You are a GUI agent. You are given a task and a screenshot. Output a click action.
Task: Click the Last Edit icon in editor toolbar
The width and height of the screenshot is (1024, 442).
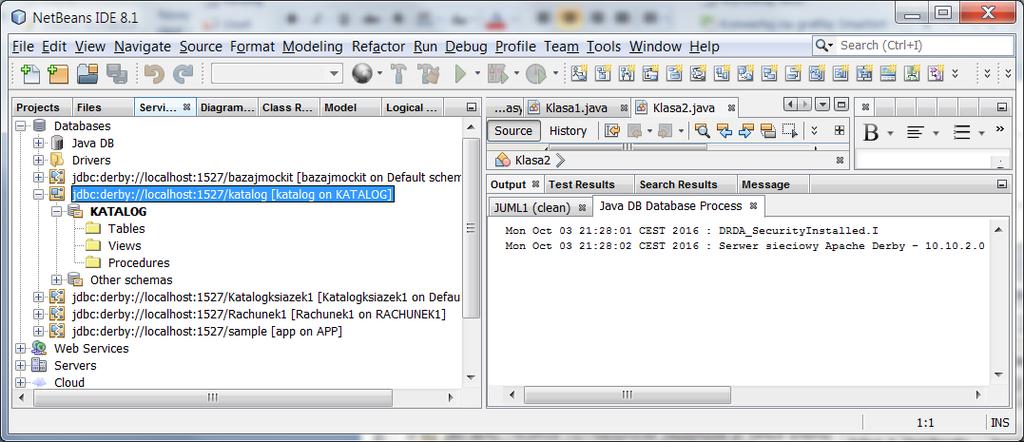612,131
